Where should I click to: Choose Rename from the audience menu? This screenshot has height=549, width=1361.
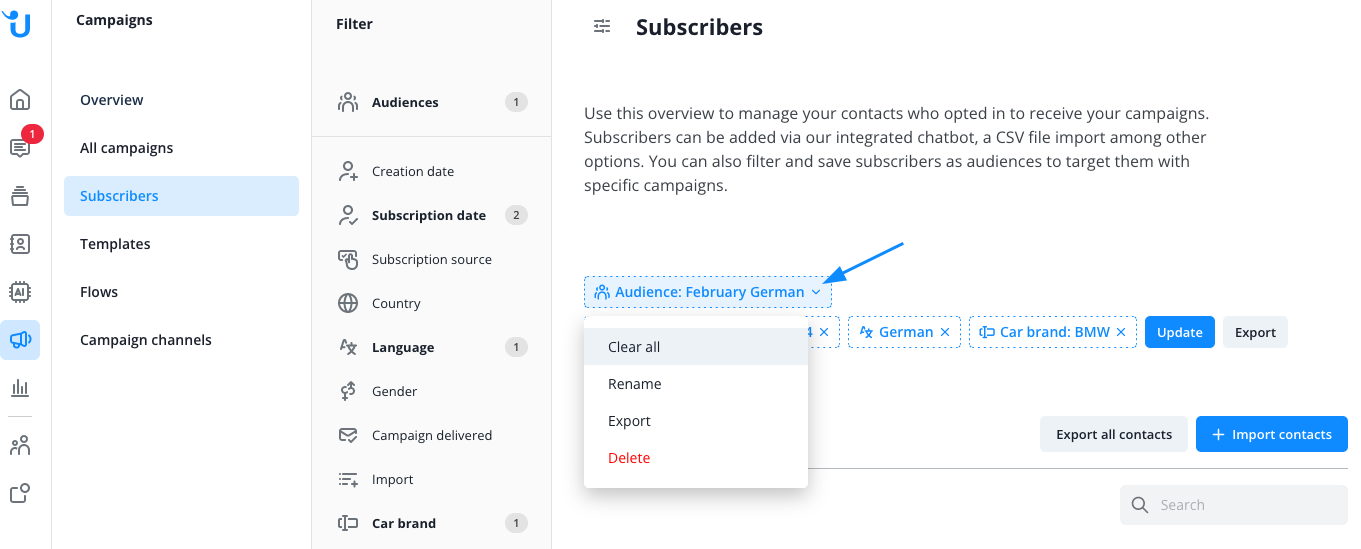coord(635,384)
